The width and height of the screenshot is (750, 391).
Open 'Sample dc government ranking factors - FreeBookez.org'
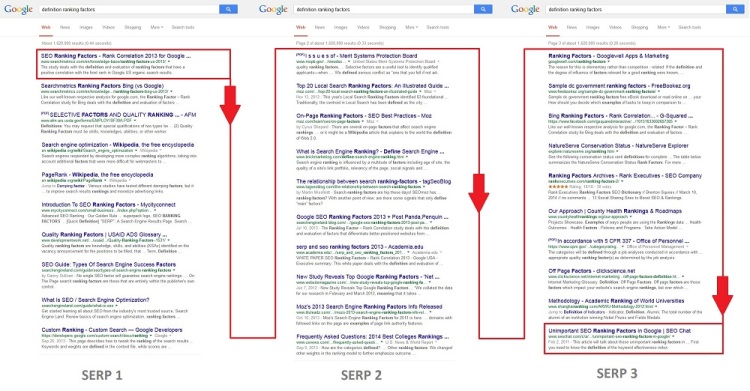[x=619, y=86]
